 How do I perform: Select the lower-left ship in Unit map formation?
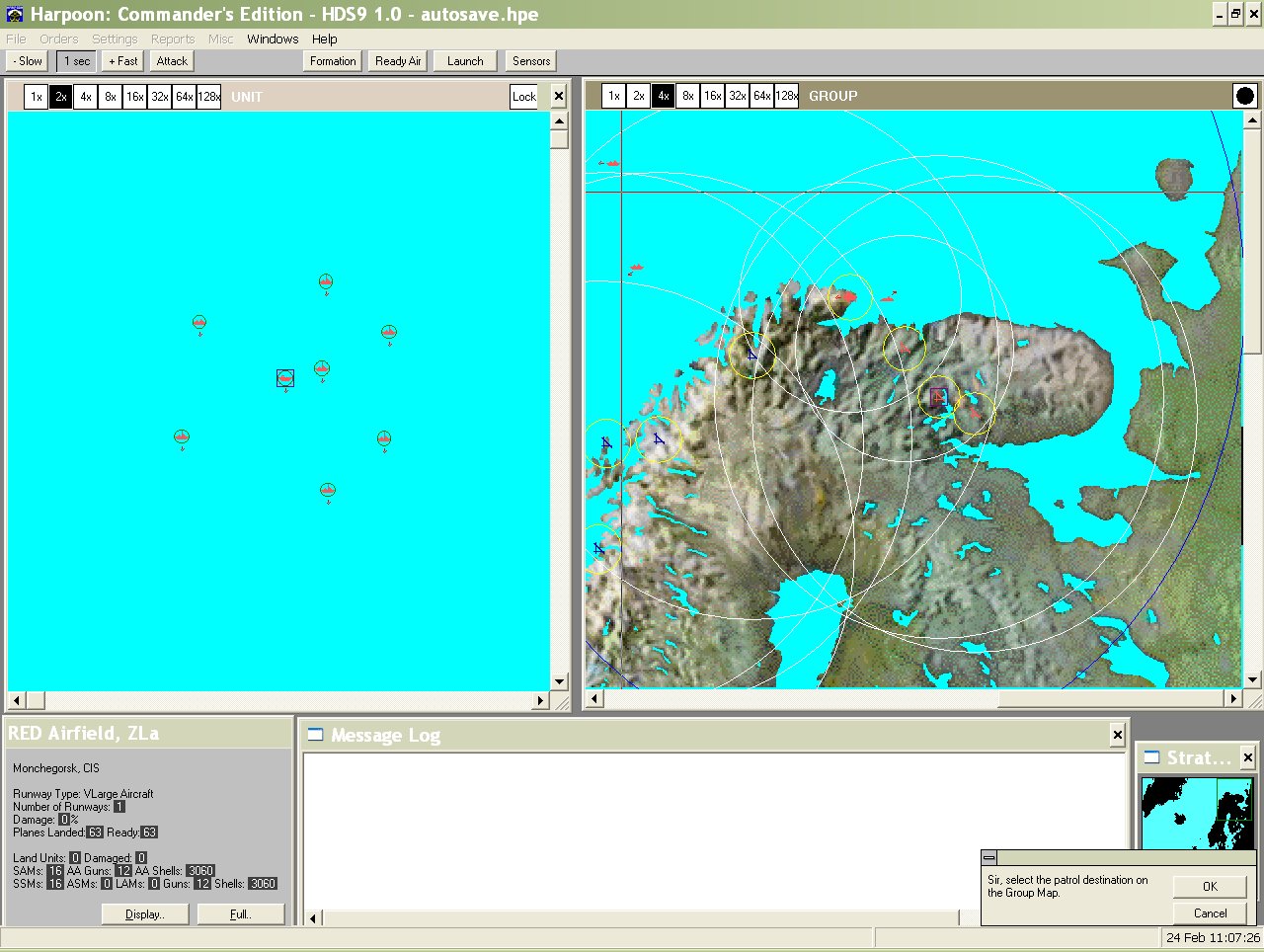pos(182,436)
